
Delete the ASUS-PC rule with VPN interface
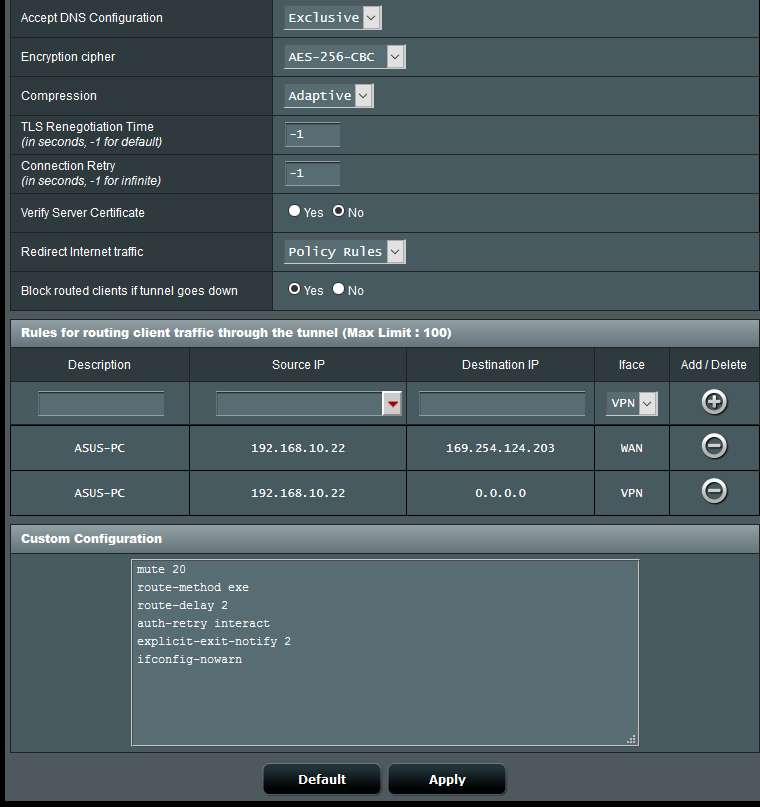tap(714, 491)
